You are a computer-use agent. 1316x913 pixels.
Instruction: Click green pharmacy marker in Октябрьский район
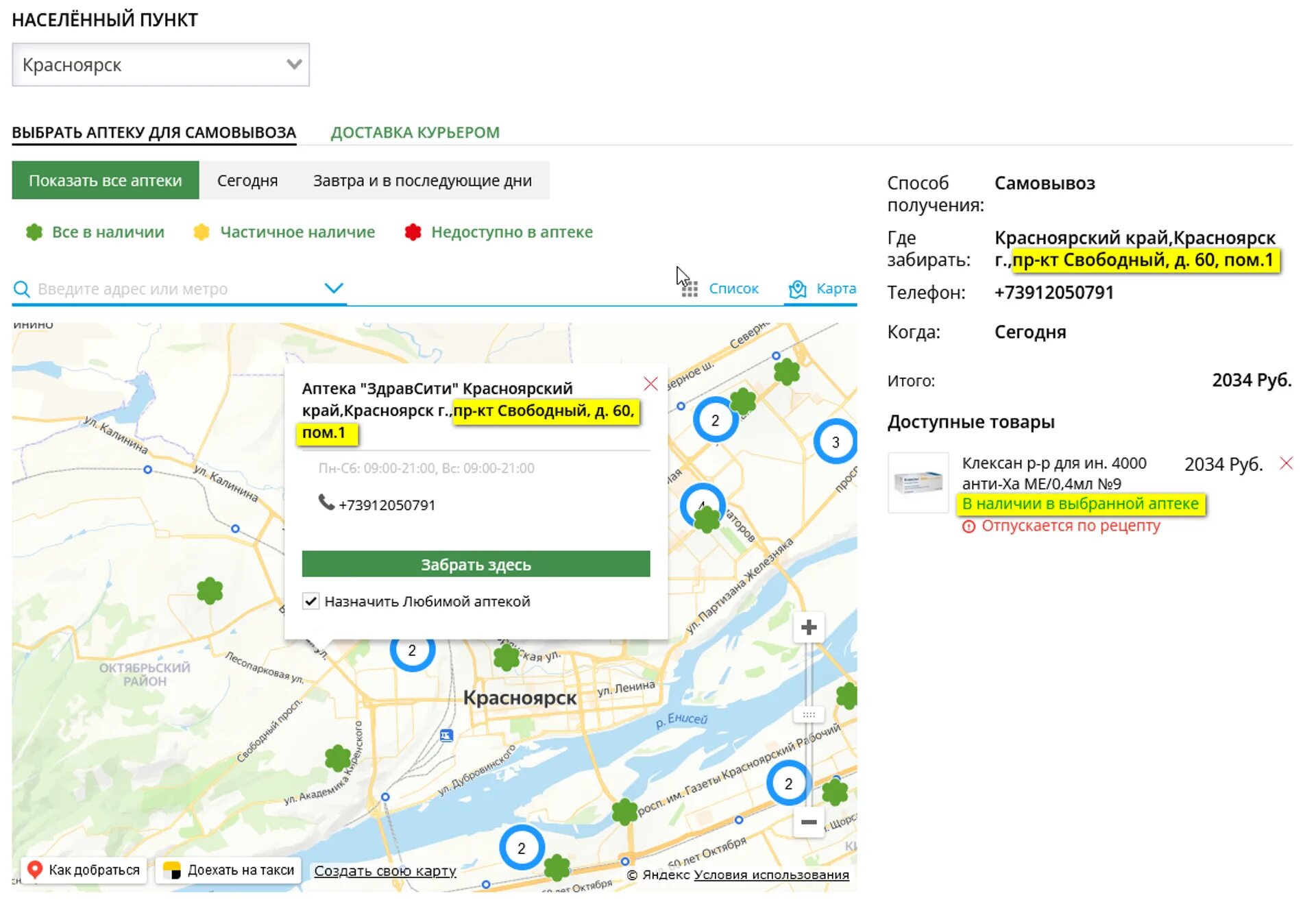coord(210,590)
